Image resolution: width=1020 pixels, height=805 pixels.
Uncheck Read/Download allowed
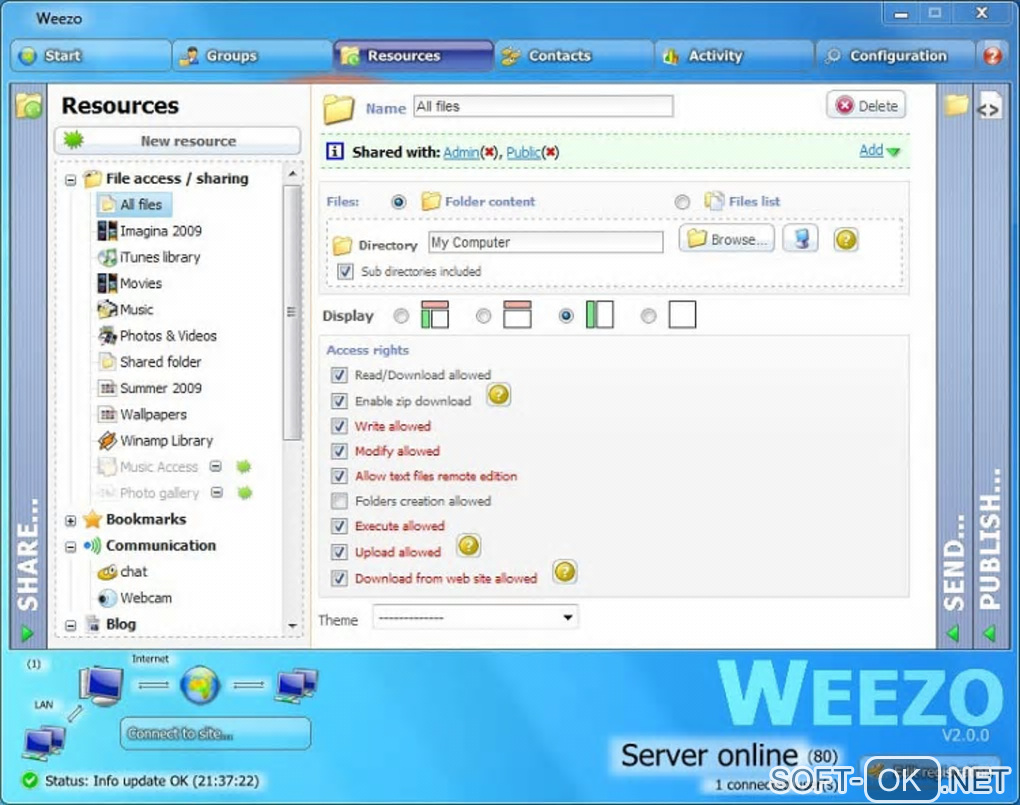[x=339, y=375]
